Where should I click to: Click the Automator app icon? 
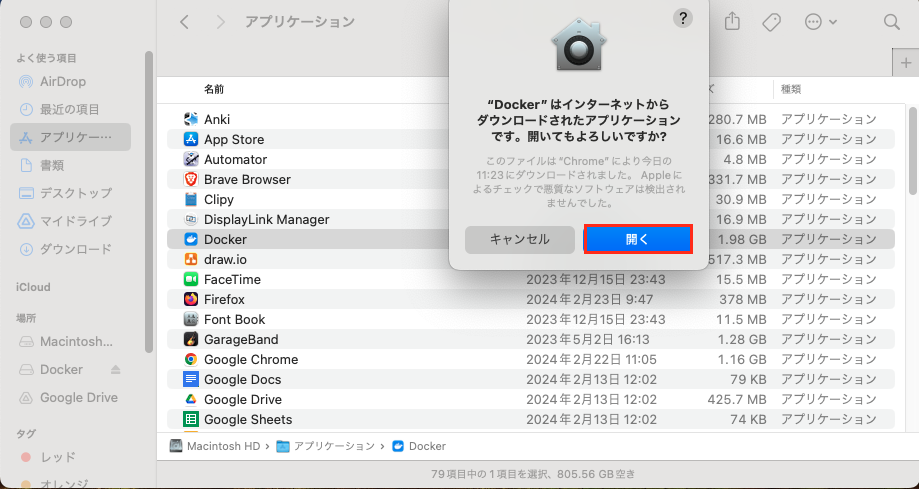click(x=191, y=159)
